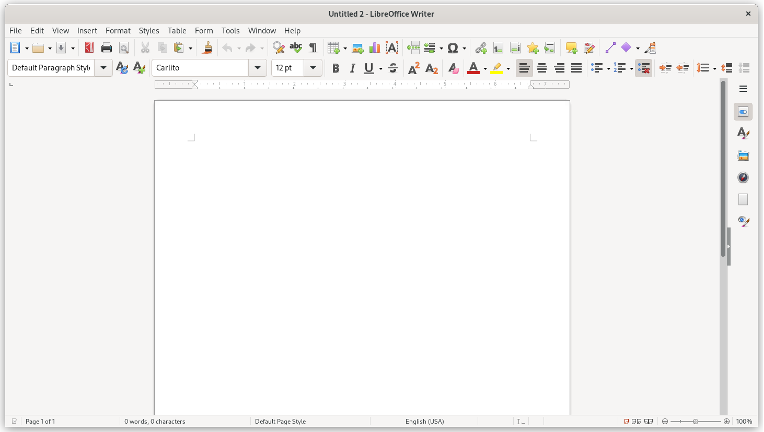764x432 pixels.
Task: Open the font name dropdown list
Action: (x=257, y=68)
